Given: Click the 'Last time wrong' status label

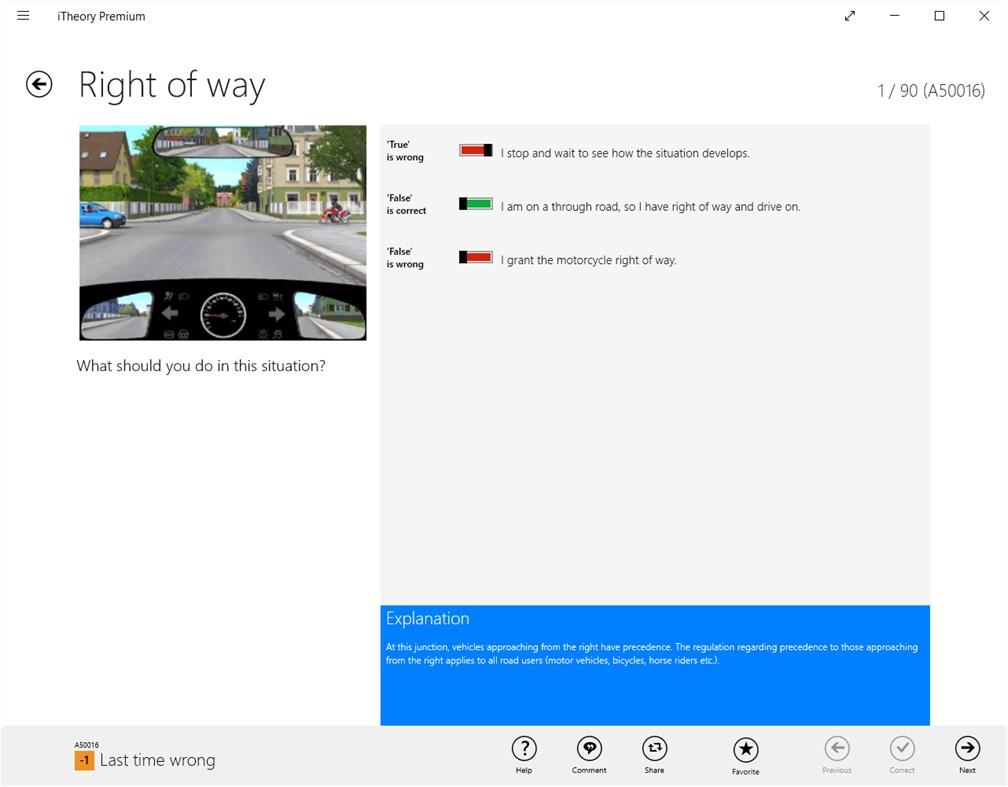Looking at the screenshot, I should coord(156,760).
